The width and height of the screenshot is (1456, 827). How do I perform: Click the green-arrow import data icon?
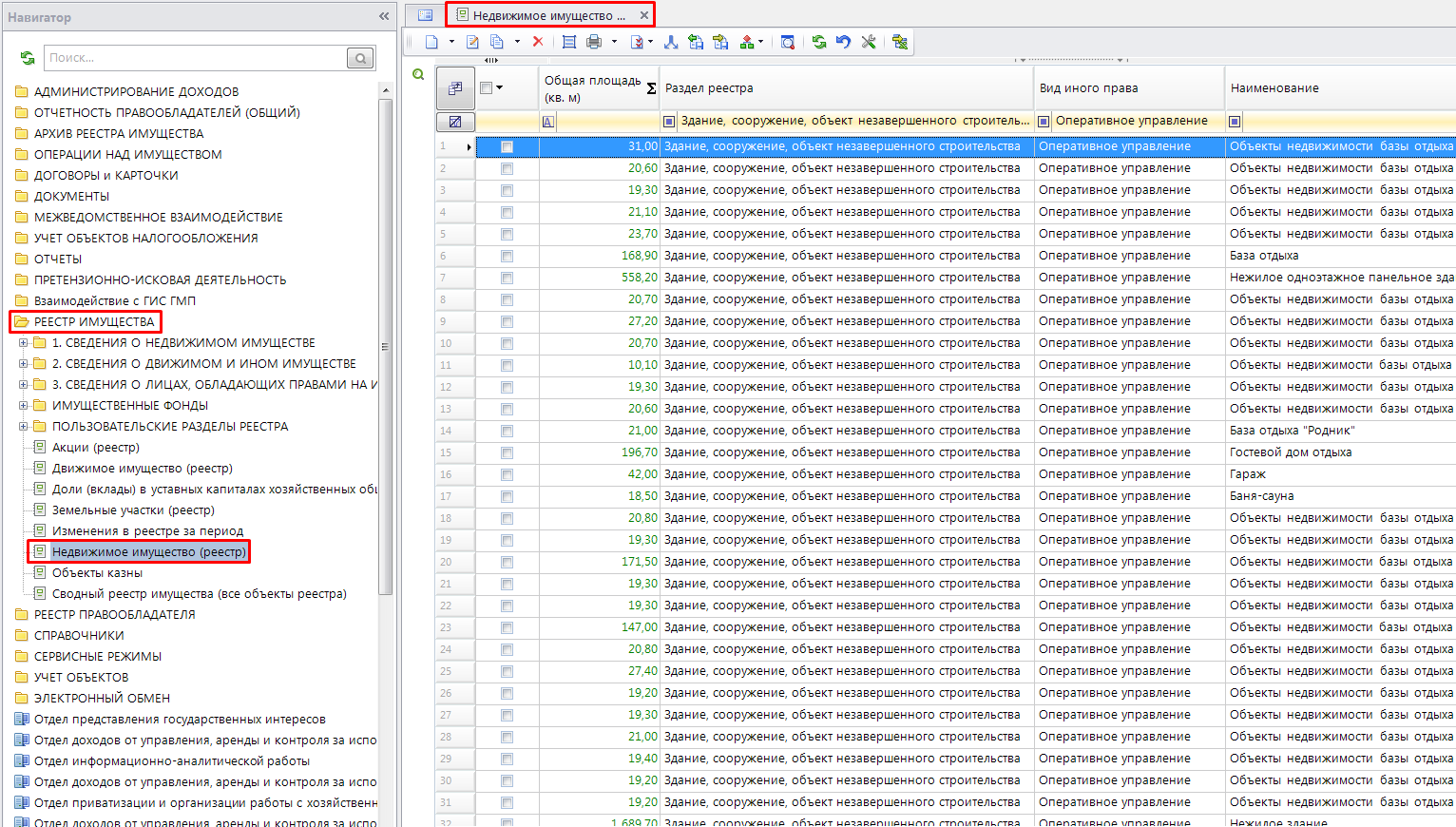pyautogui.click(x=696, y=42)
